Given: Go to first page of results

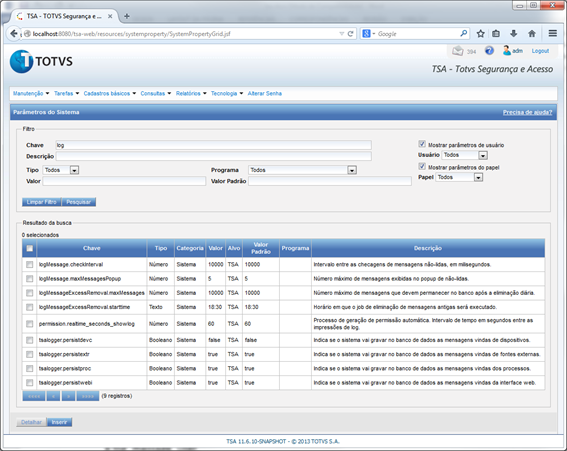Looking at the screenshot, I should [x=34, y=396].
